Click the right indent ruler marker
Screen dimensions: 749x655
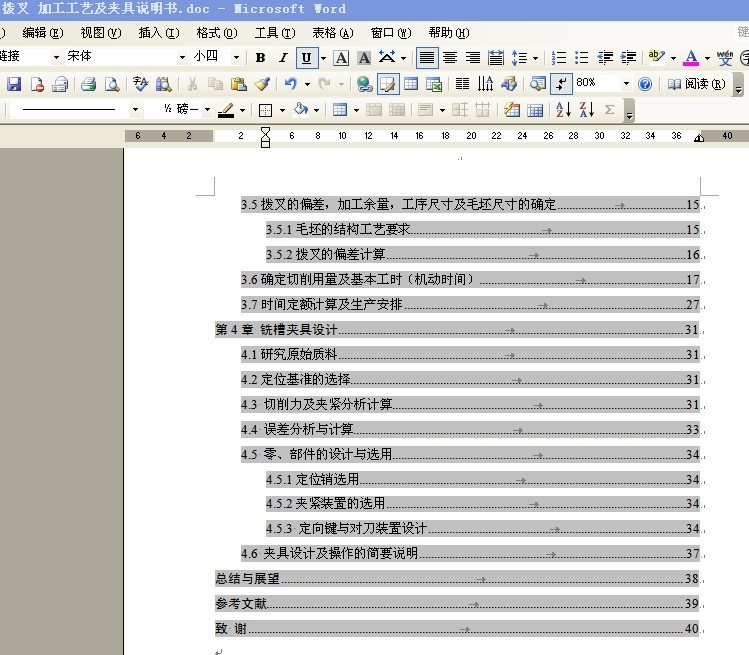699,138
